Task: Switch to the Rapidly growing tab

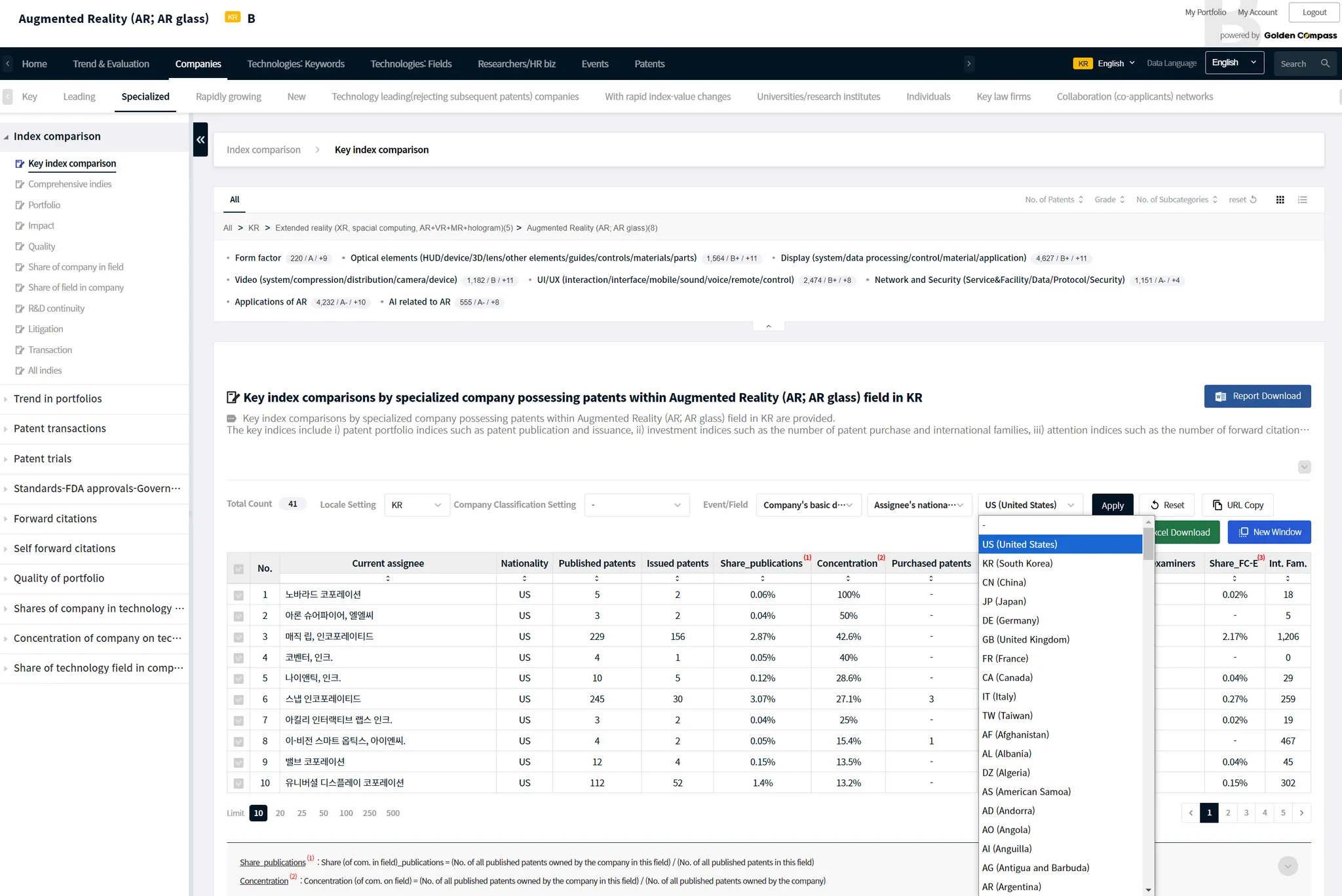Action: coord(228,97)
